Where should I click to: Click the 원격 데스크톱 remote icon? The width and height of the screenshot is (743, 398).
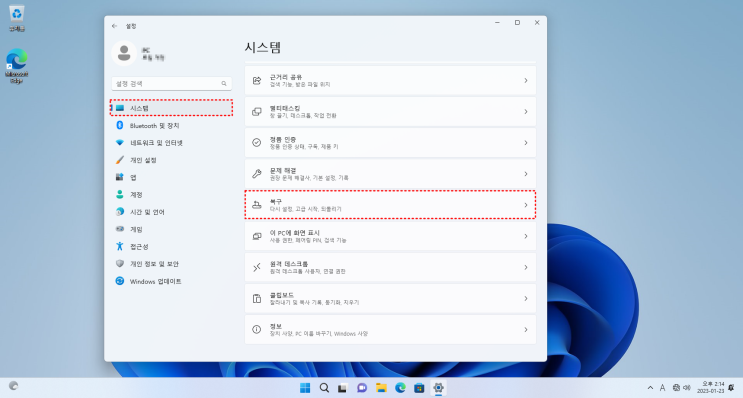tap(257, 267)
